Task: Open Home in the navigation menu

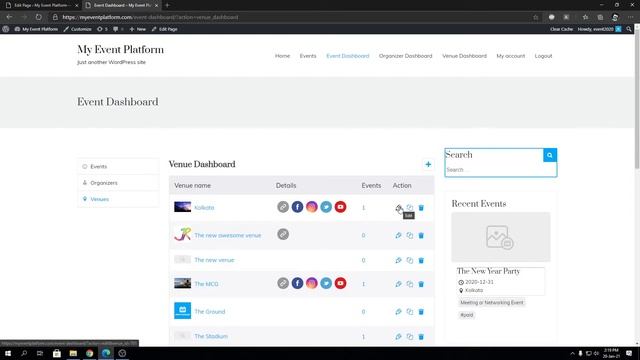Action: point(282,56)
